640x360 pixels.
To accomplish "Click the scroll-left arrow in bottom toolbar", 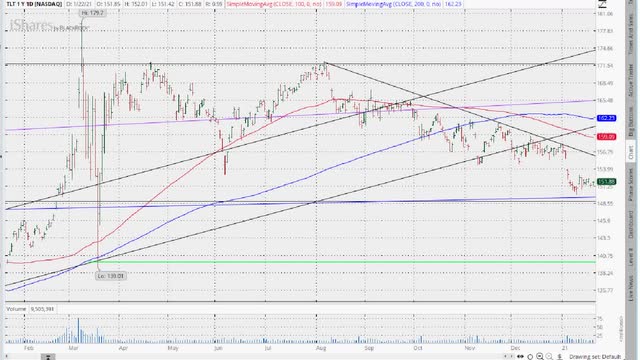I will (505, 356).
